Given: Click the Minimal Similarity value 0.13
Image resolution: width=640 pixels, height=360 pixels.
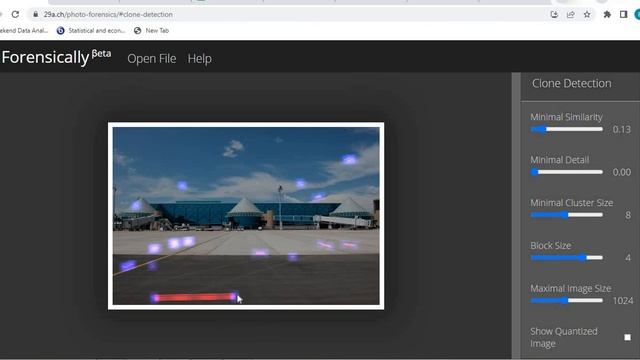Looking at the screenshot, I should [622, 129].
